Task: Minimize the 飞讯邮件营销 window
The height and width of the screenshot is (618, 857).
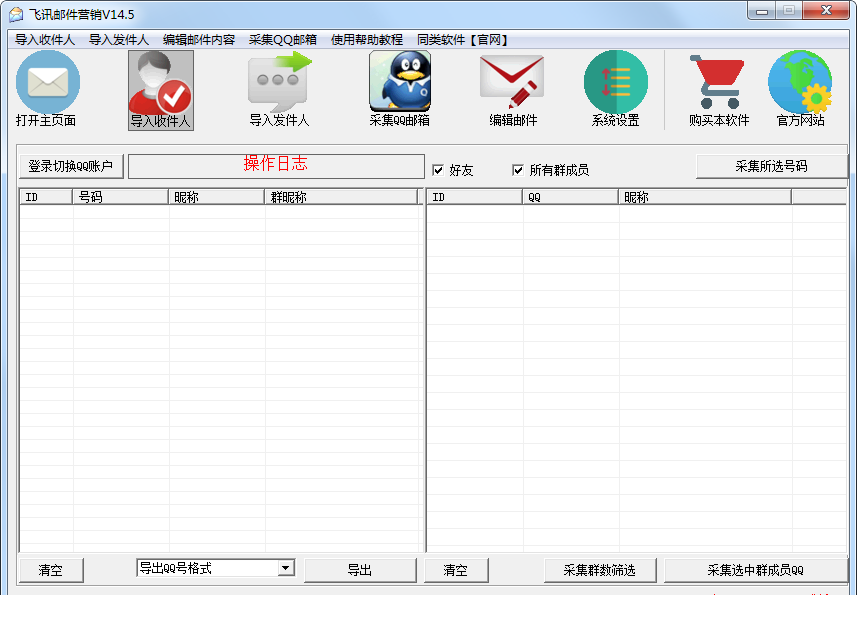Action: [x=762, y=11]
